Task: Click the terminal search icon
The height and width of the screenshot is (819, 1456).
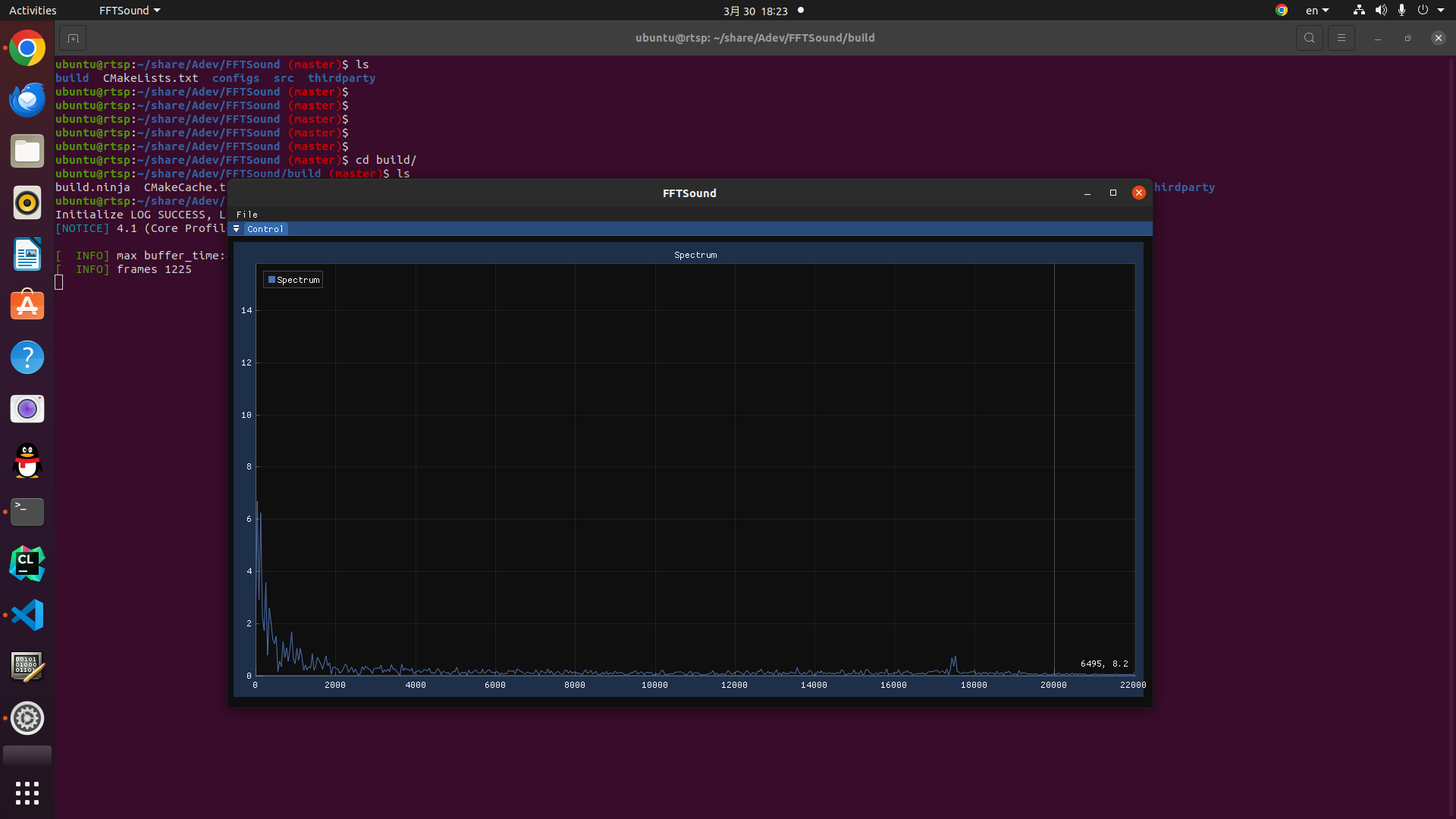Action: click(1310, 38)
